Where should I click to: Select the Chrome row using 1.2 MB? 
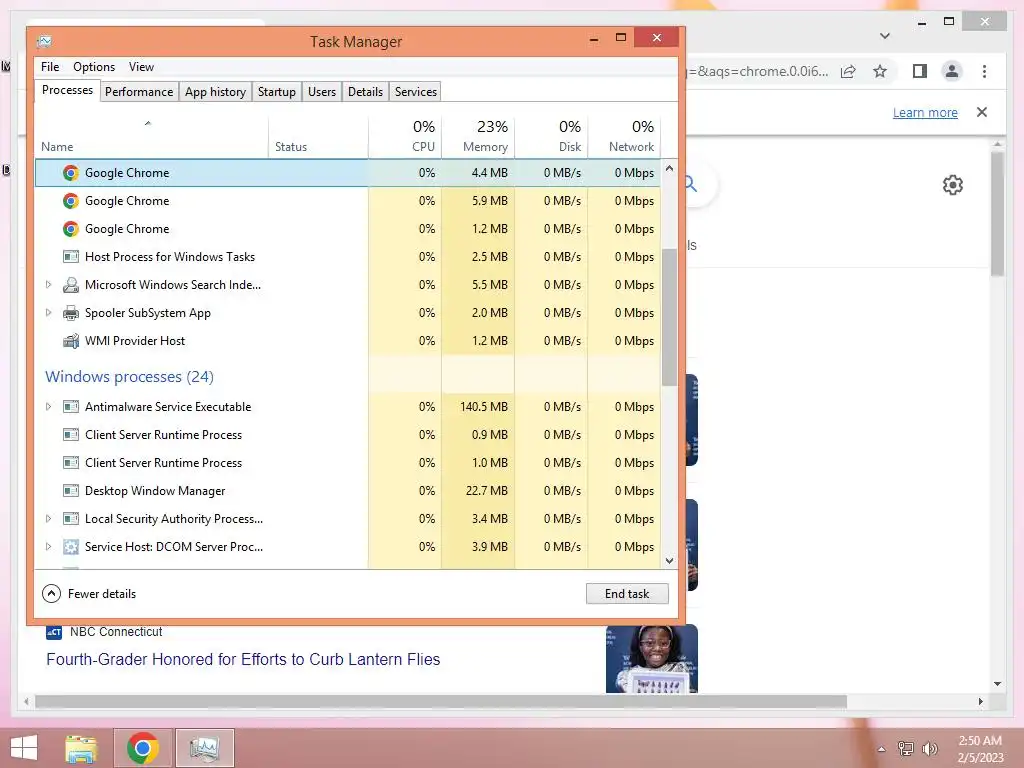[347, 229]
